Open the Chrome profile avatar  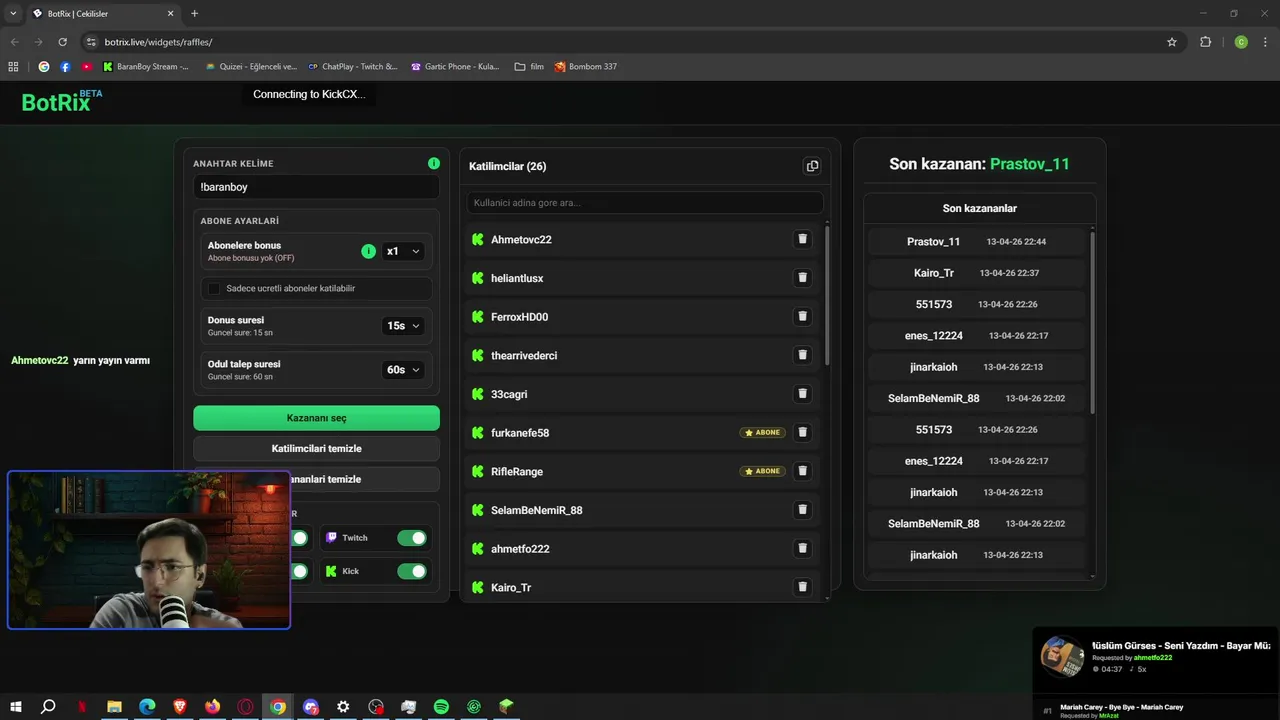tap(1241, 42)
